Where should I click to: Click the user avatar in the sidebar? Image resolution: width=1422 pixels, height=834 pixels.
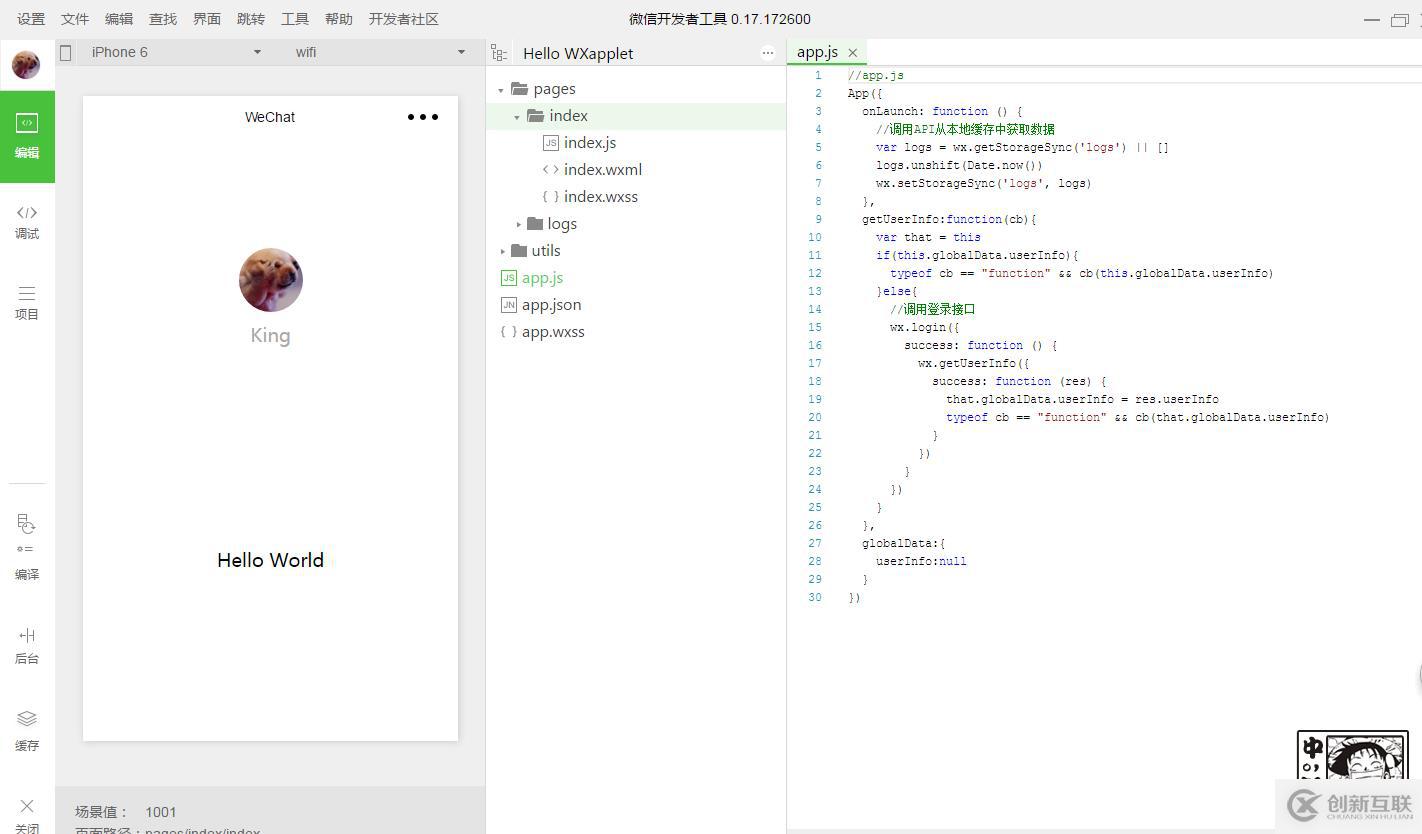tap(26, 65)
